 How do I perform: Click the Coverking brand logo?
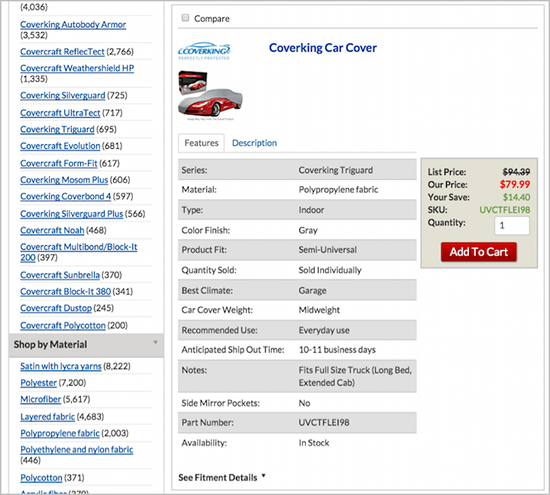tap(204, 51)
